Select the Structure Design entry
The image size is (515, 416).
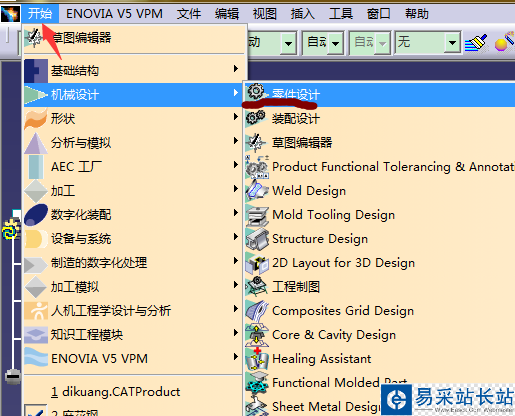coord(379,239)
